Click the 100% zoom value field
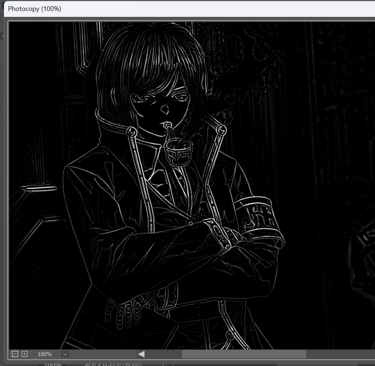Viewport: 375px width, 366px height. [x=45, y=354]
